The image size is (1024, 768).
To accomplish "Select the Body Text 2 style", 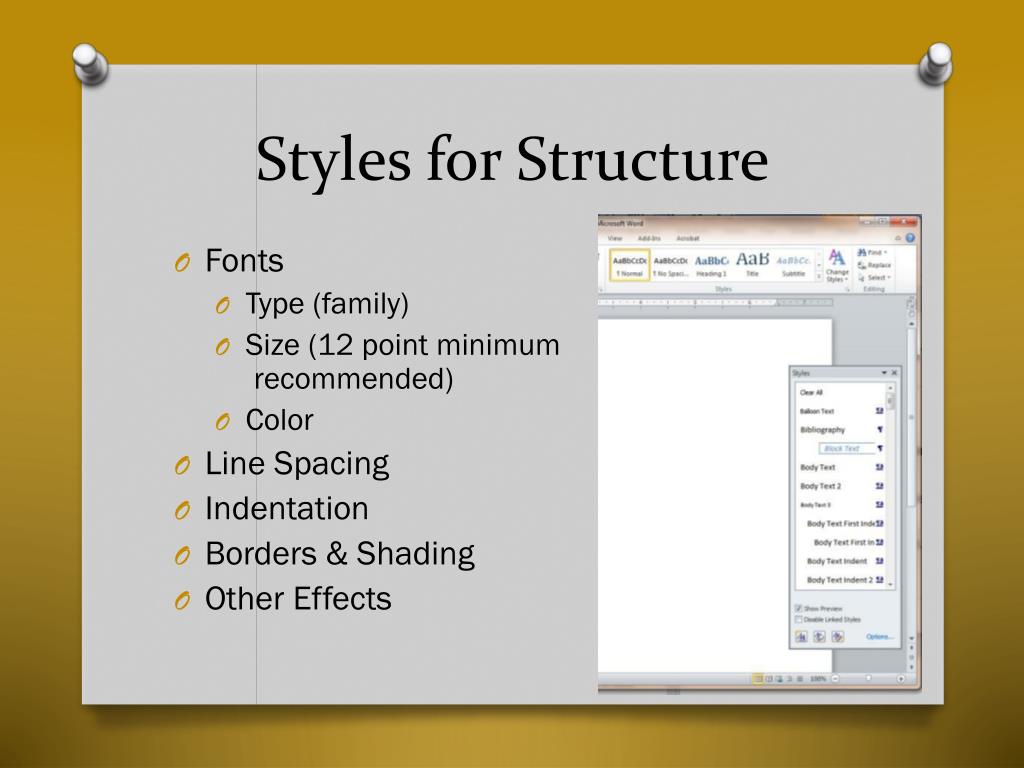I will click(820, 486).
